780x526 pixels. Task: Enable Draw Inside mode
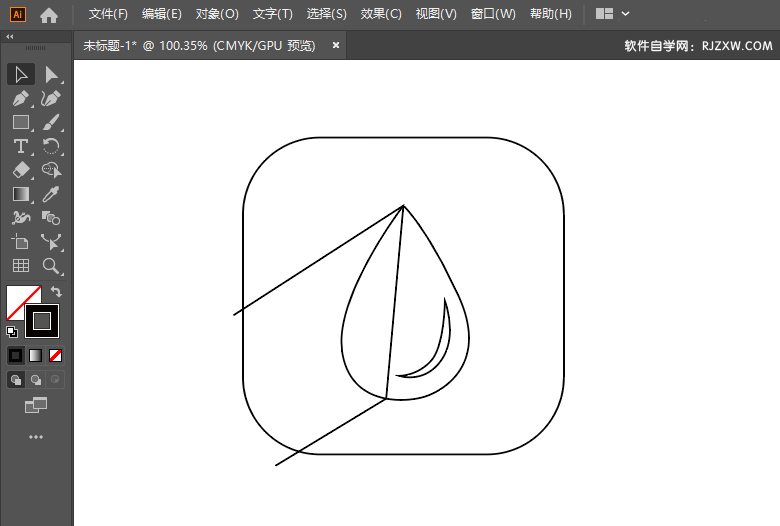pyautogui.click(x=55, y=380)
